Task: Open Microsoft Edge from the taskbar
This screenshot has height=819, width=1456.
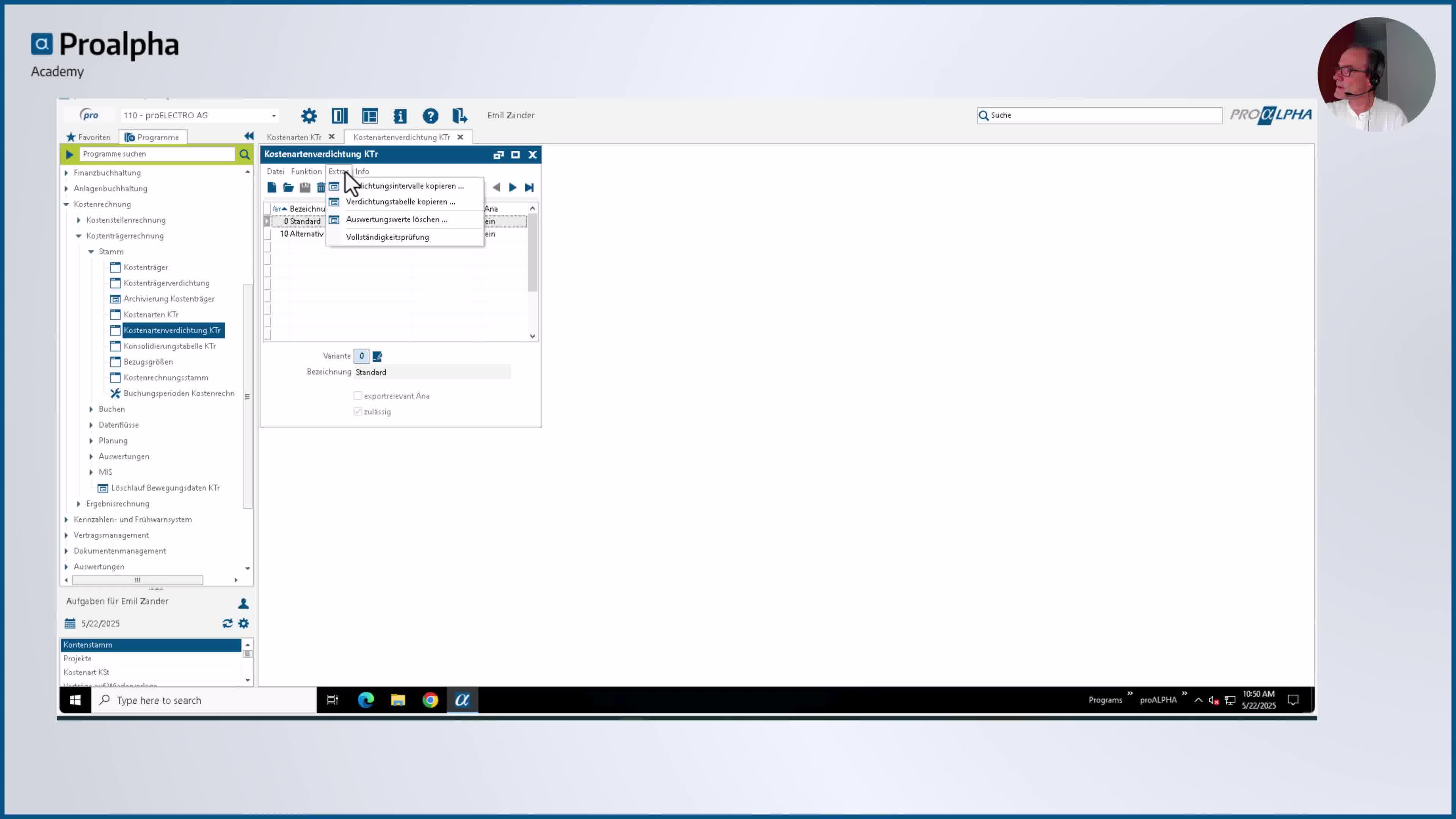Action: (366, 700)
